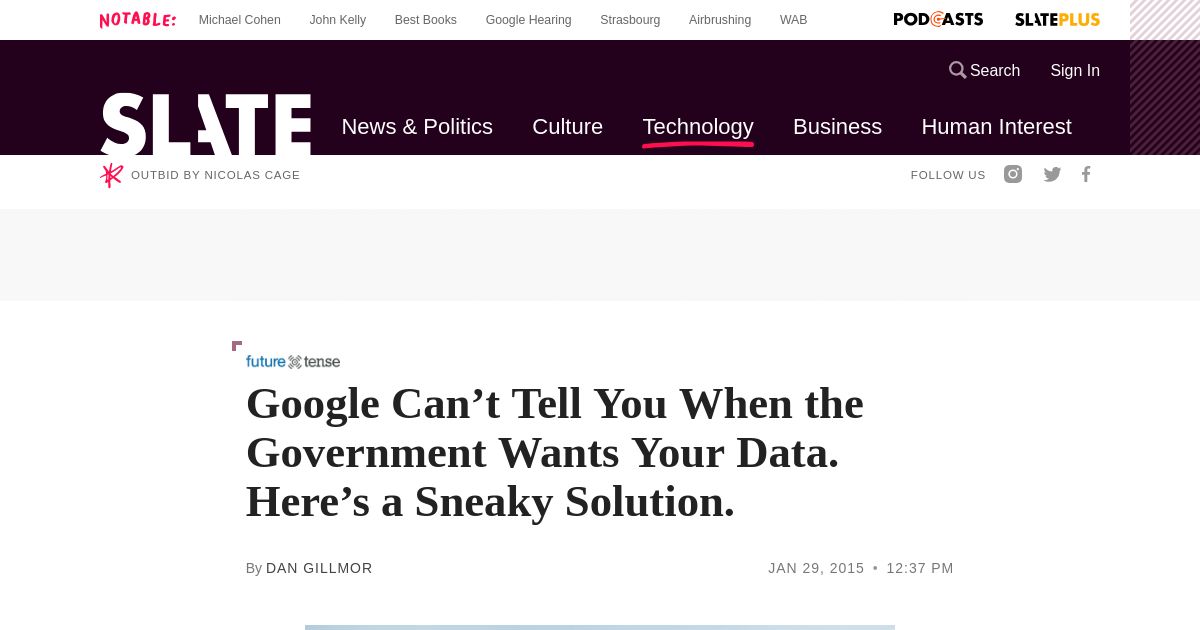
Task: Open the Podcasts logo link
Action: pyautogui.click(x=938, y=19)
